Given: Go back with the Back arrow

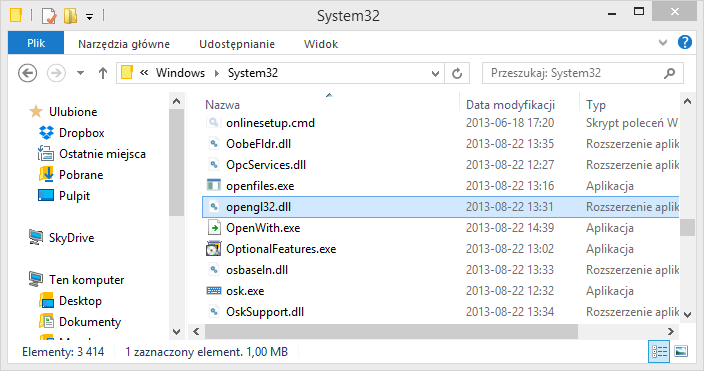Looking at the screenshot, I should (27, 73).
